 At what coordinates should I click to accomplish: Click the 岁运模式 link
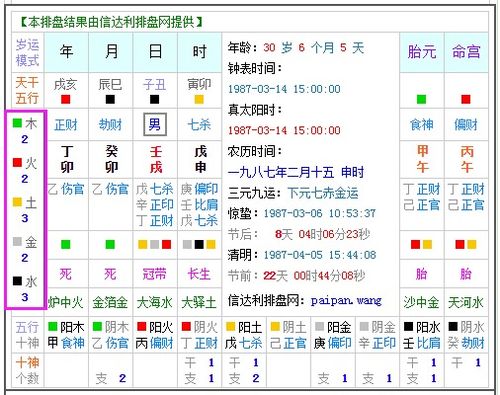(x=27, y=52)
